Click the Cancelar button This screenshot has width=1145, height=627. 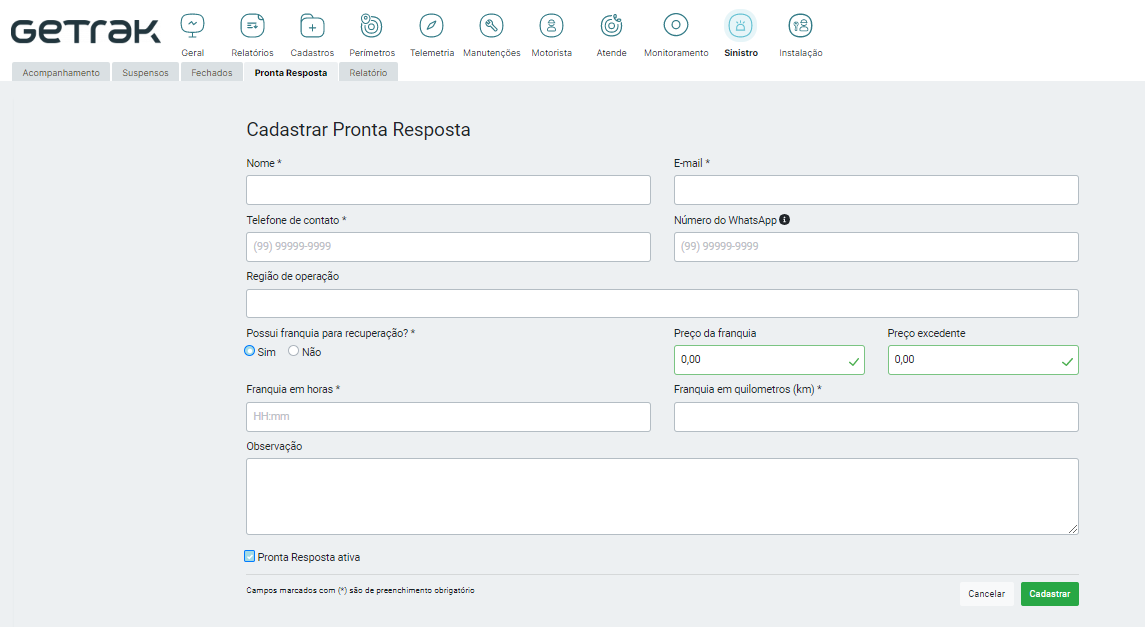click(x=987, y=593)
